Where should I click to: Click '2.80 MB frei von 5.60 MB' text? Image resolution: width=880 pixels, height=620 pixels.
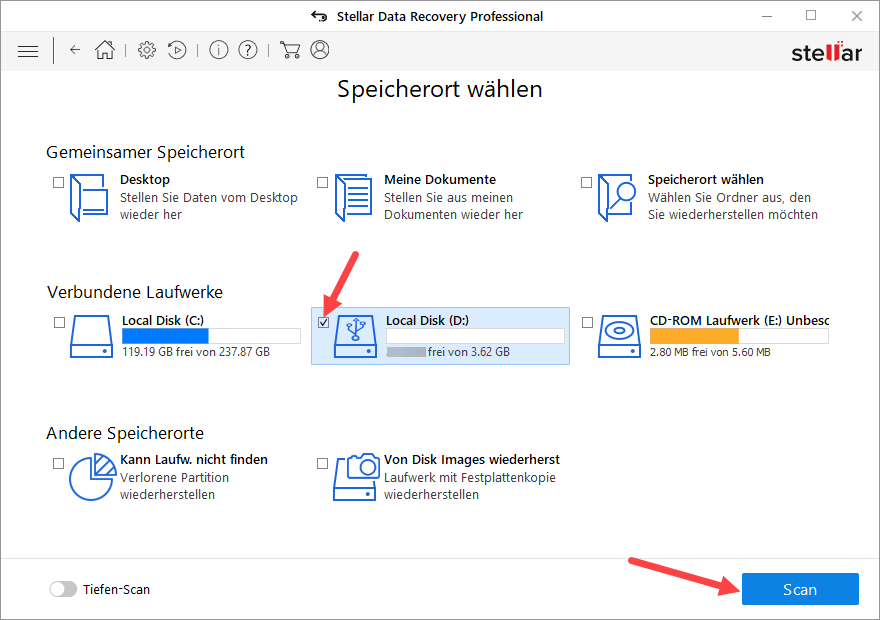click(710, 352)
